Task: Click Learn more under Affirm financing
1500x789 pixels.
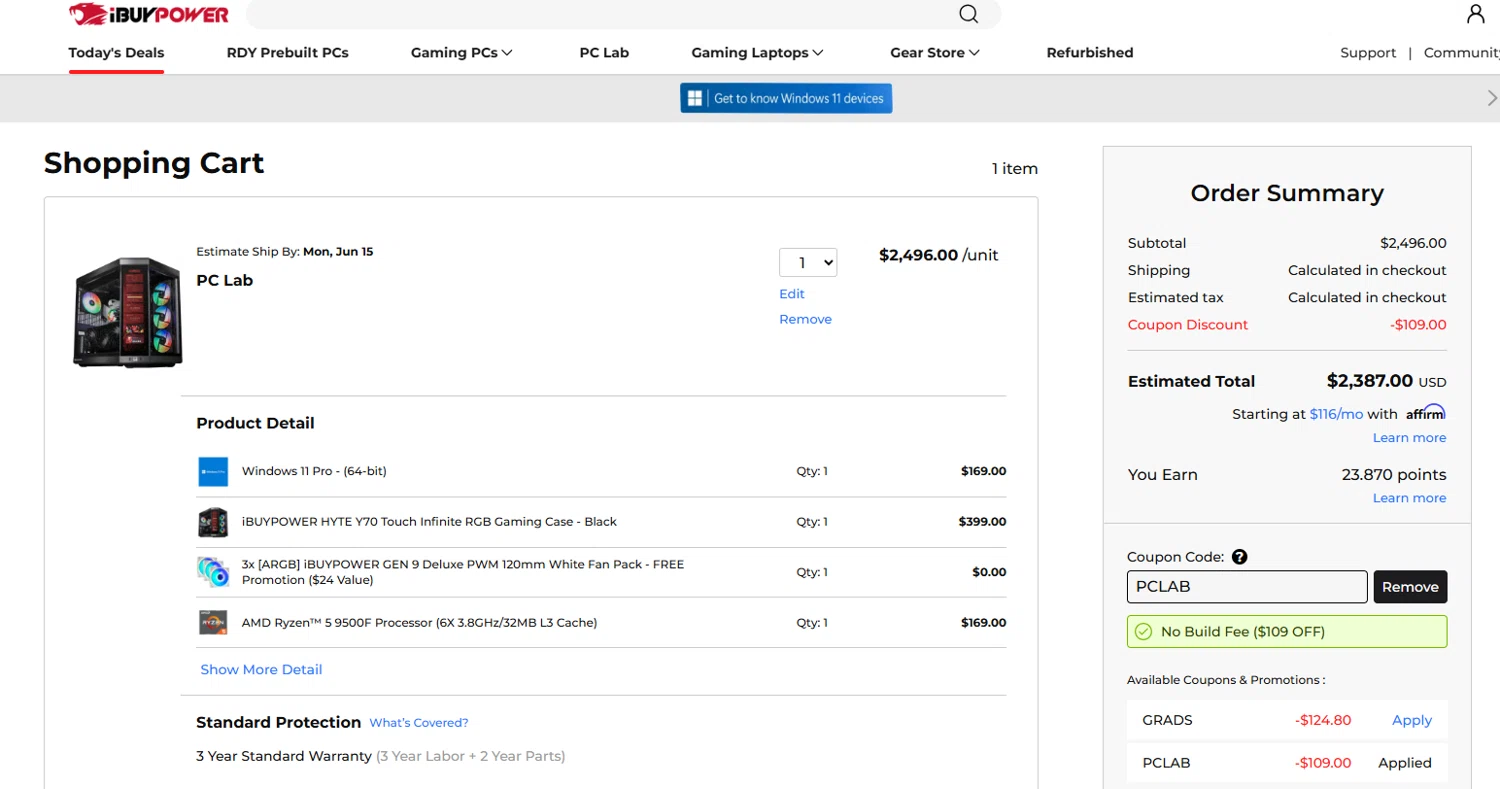Action: [x=1409, y=438]
